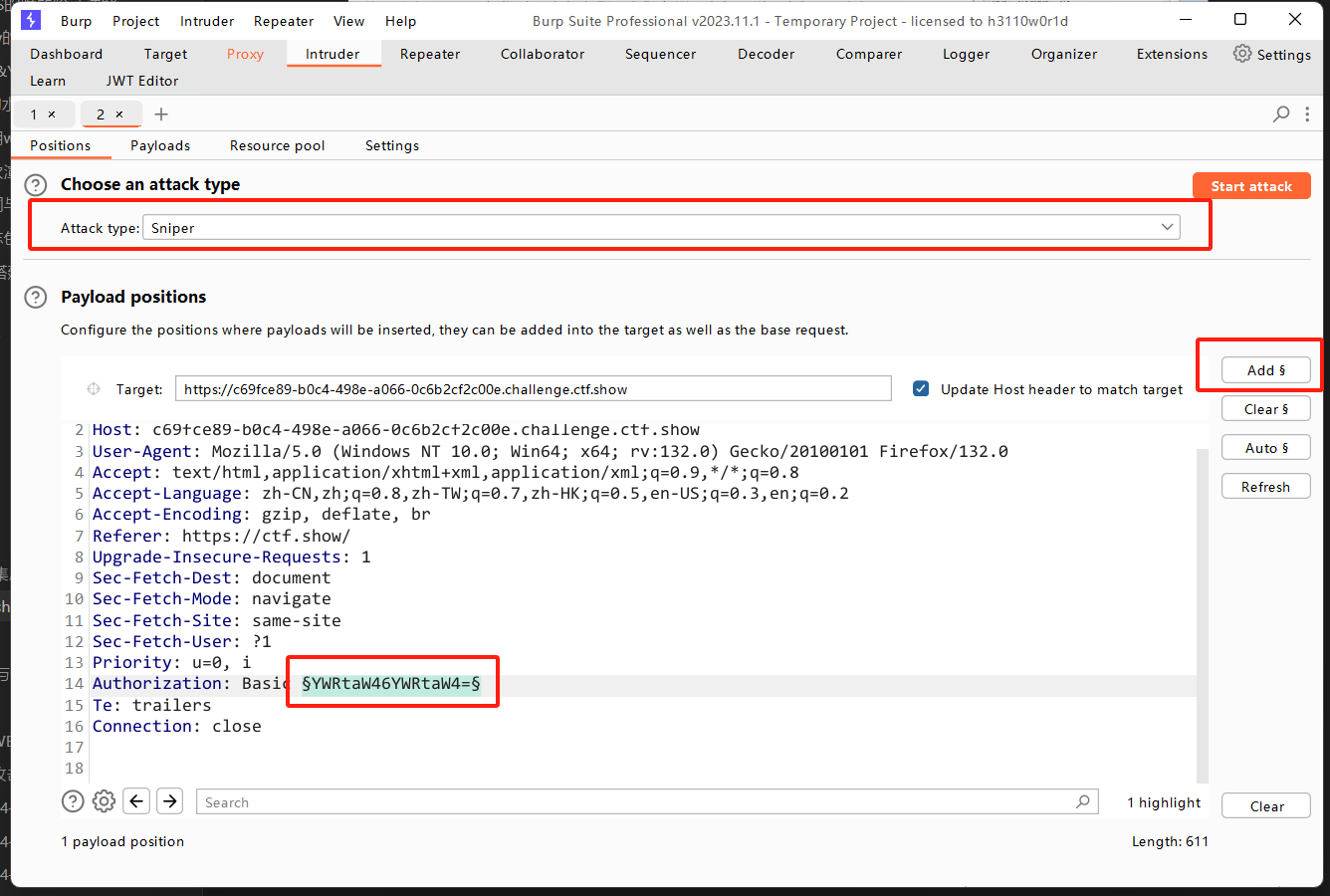Screen dimensions: 1330x896
Task: Open the Attack type Sniper dropdown
Action: (x=661, y=228)
